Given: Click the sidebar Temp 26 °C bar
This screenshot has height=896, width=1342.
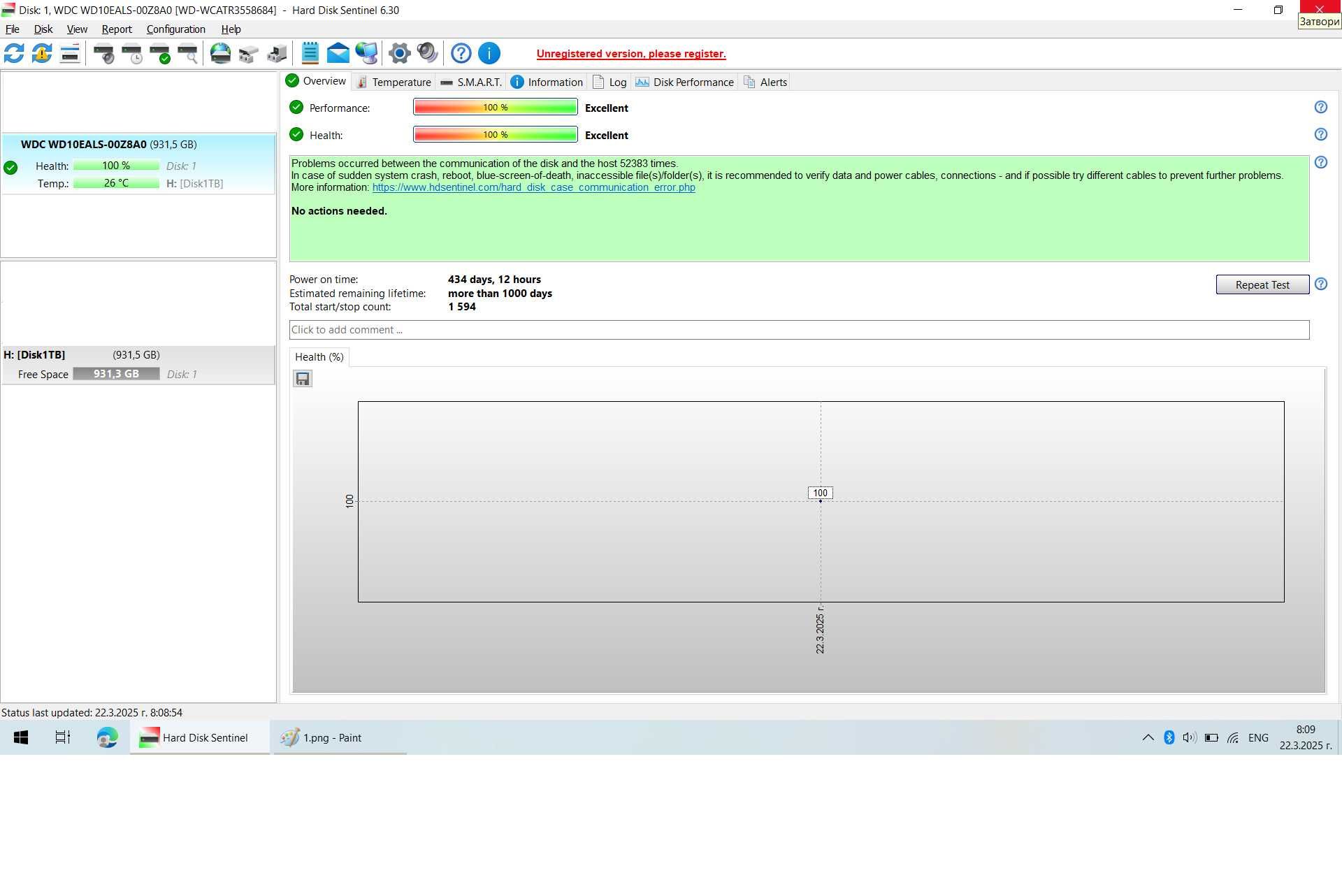Looking at the screenshot, I should (x=116, y=183).
